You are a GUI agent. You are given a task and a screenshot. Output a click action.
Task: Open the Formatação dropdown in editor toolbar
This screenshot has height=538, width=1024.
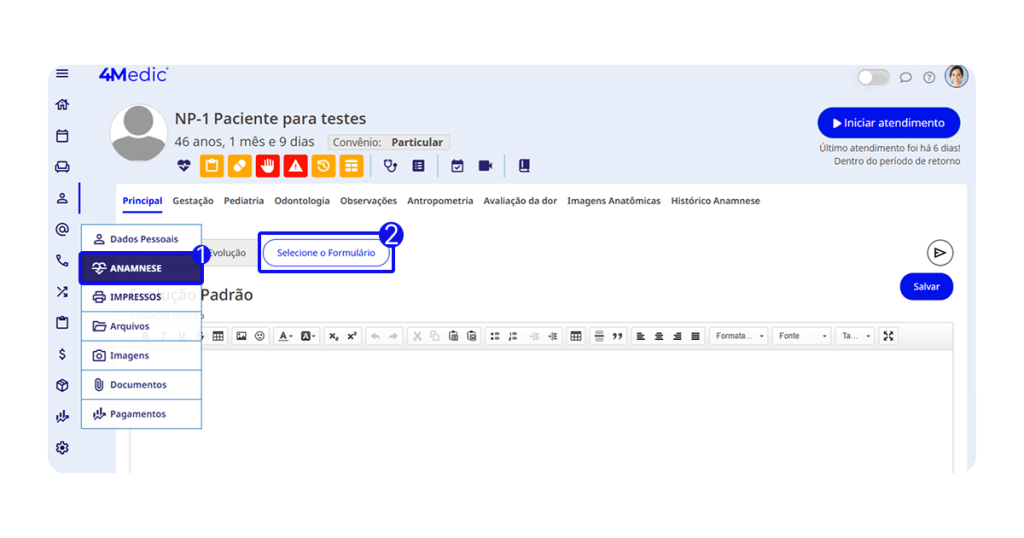coord(739,336)
